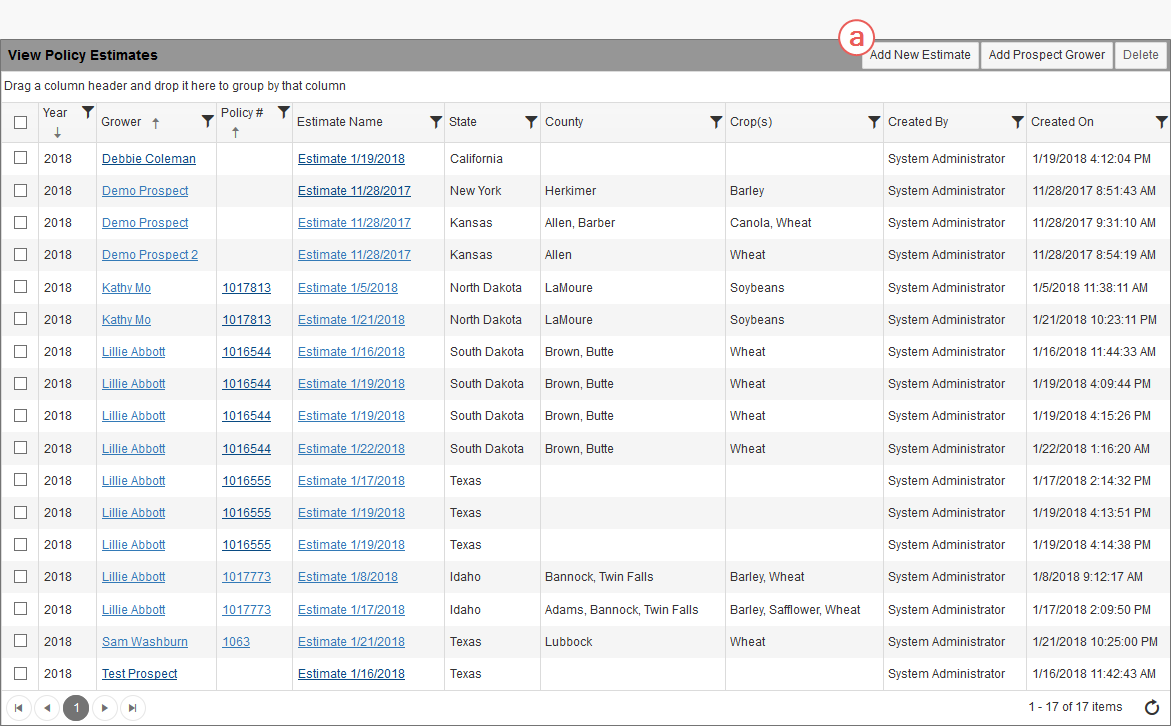Check the Estimate 1/5/2018 row checkbox

tap(20, 287)
